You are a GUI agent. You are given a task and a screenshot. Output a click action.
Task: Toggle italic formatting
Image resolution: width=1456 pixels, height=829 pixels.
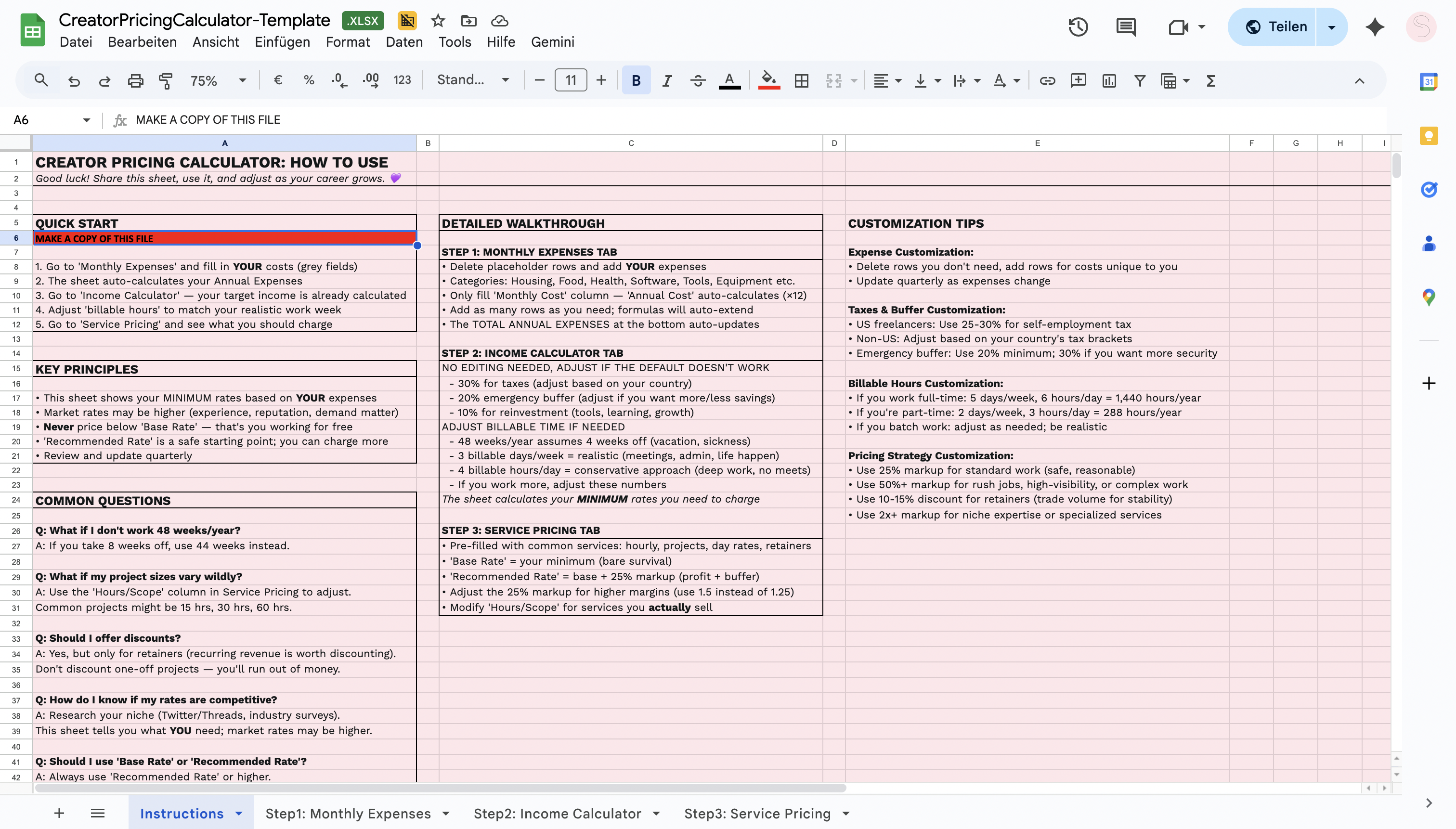[x=667, y=80]
